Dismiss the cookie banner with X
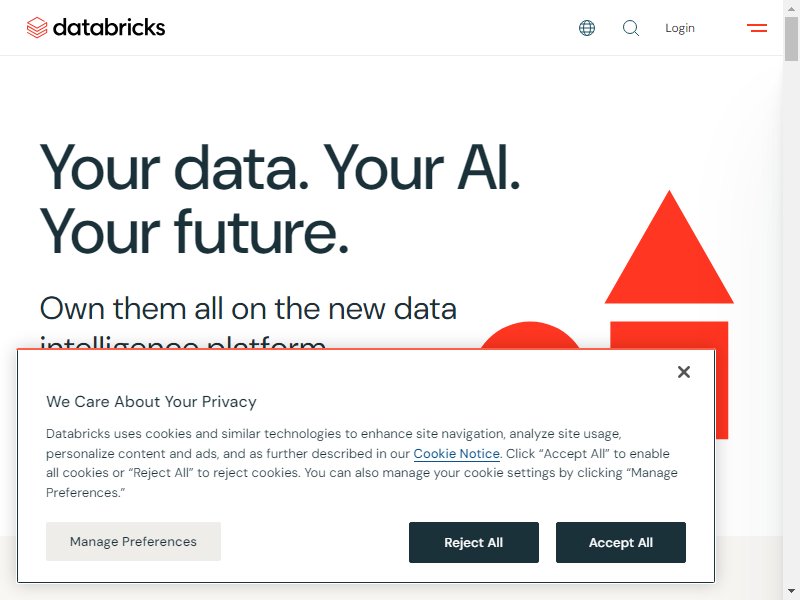Screen dimensions: 800x600 (684, 372)
